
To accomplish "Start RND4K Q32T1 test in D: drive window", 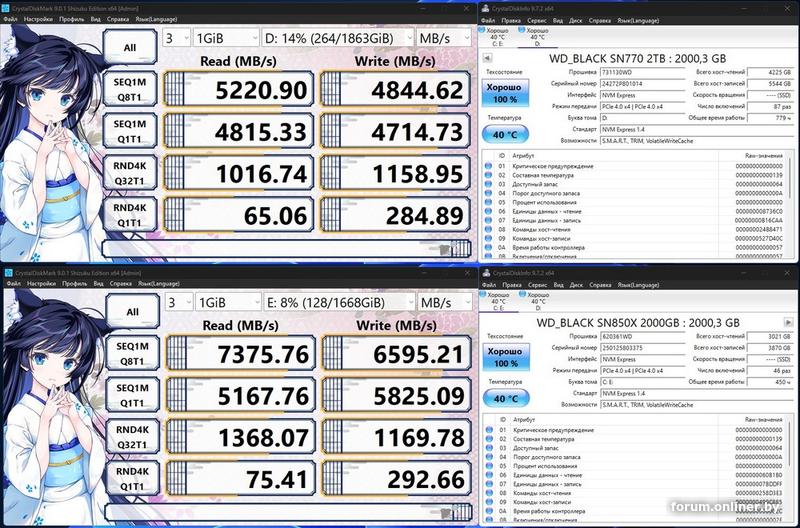I will pyautogui.click(x=130, y=173).
